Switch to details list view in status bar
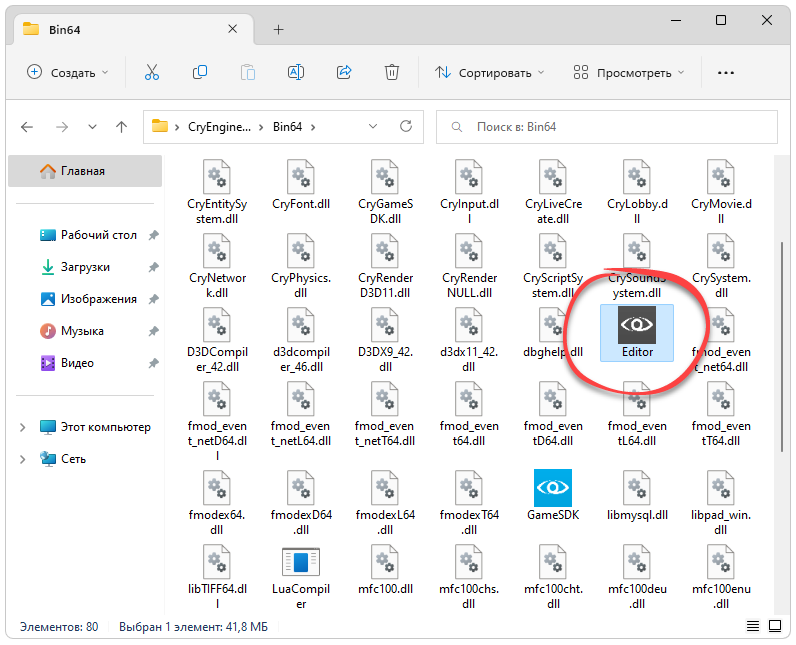Image resolution: width=796 pixels, height=645 pixels. (753, 627)
